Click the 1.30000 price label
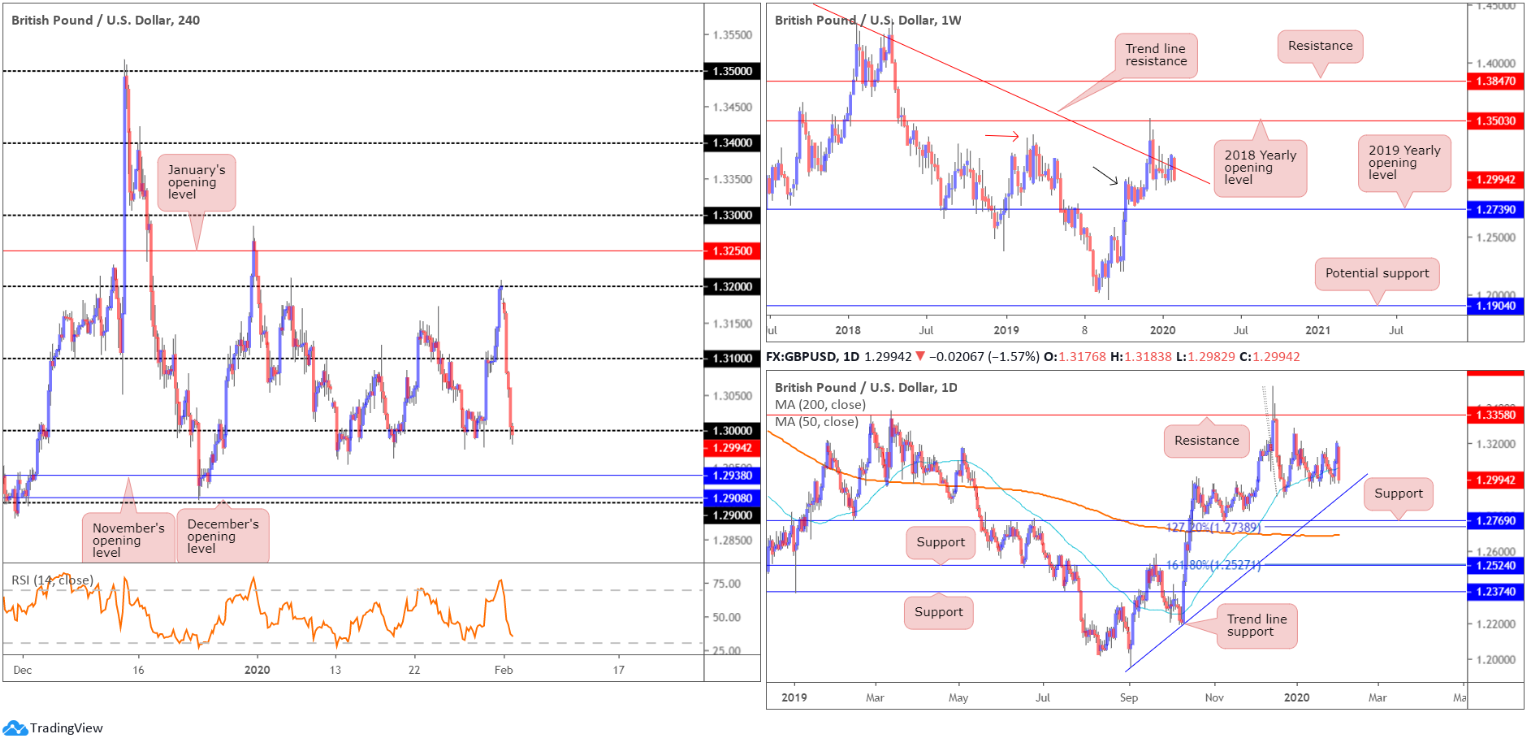 coord(734,431)
